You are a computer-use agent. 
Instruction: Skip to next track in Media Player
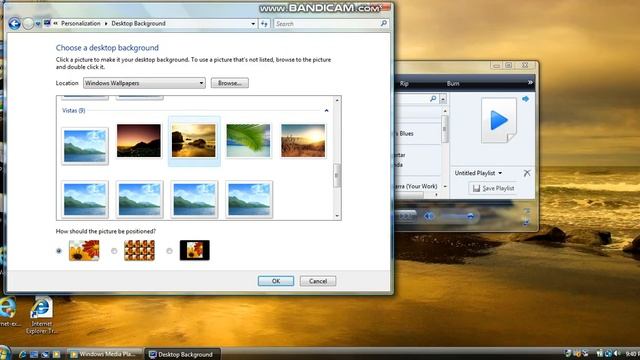(x=405, y=216)
